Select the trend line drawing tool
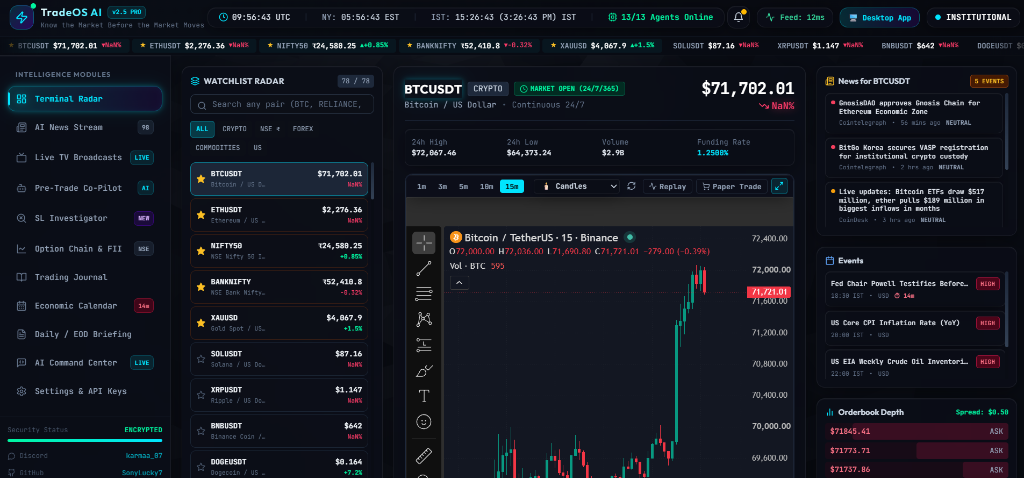1024x478 pixels. (x=424, y=268)
